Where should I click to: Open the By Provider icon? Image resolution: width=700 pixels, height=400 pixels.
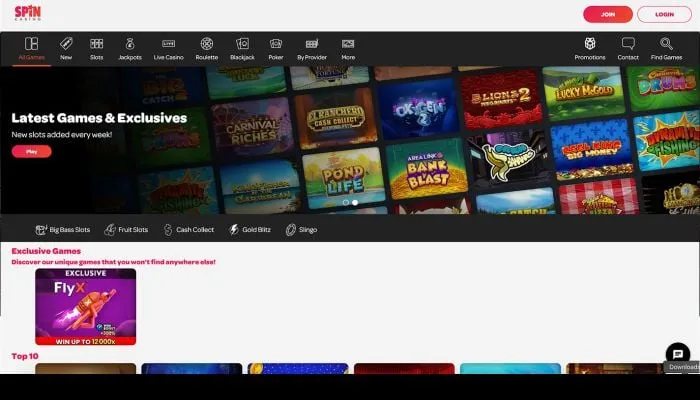(x=312, y=43)
